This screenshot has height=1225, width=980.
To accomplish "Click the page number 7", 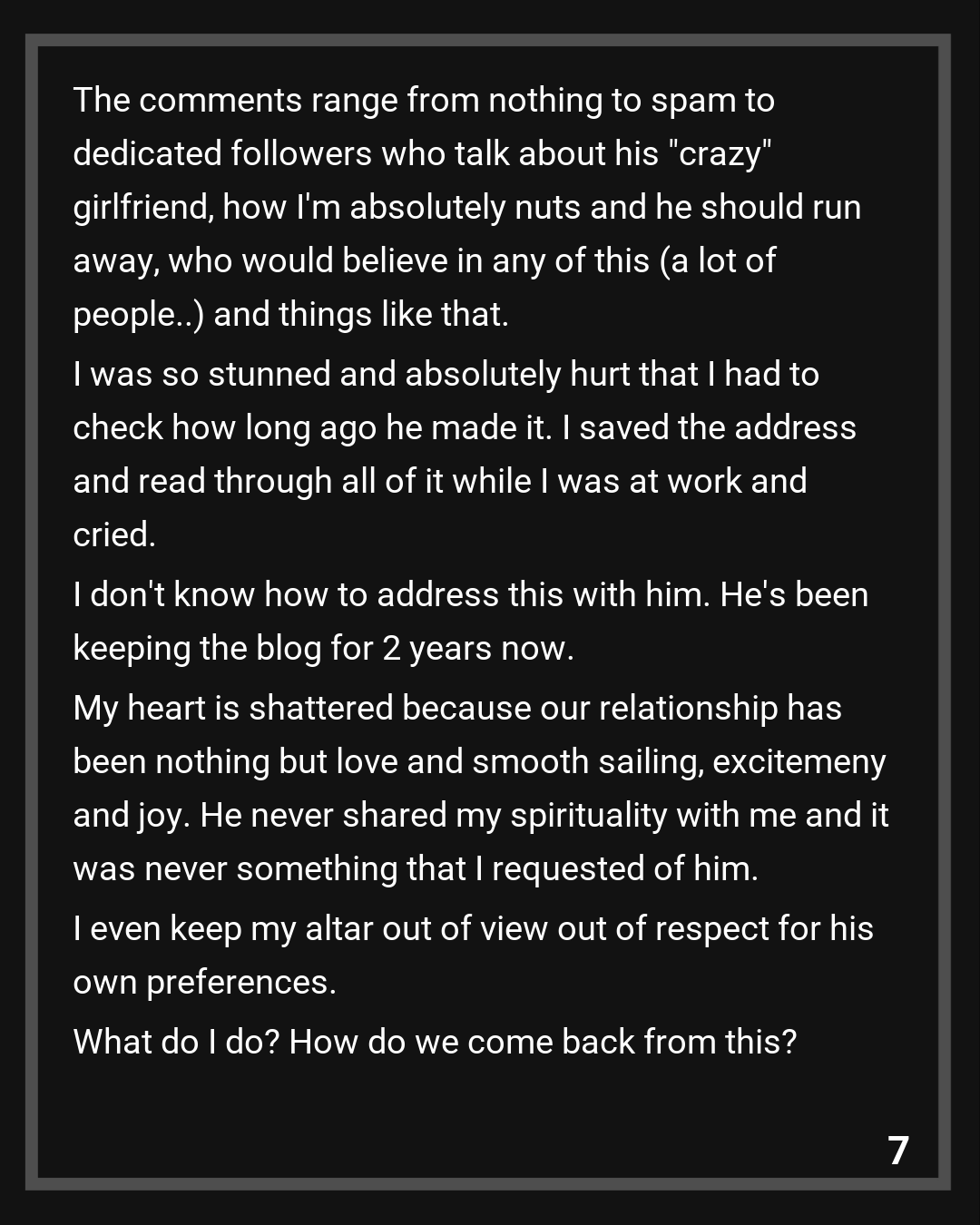I will [x=897, y=1151].
